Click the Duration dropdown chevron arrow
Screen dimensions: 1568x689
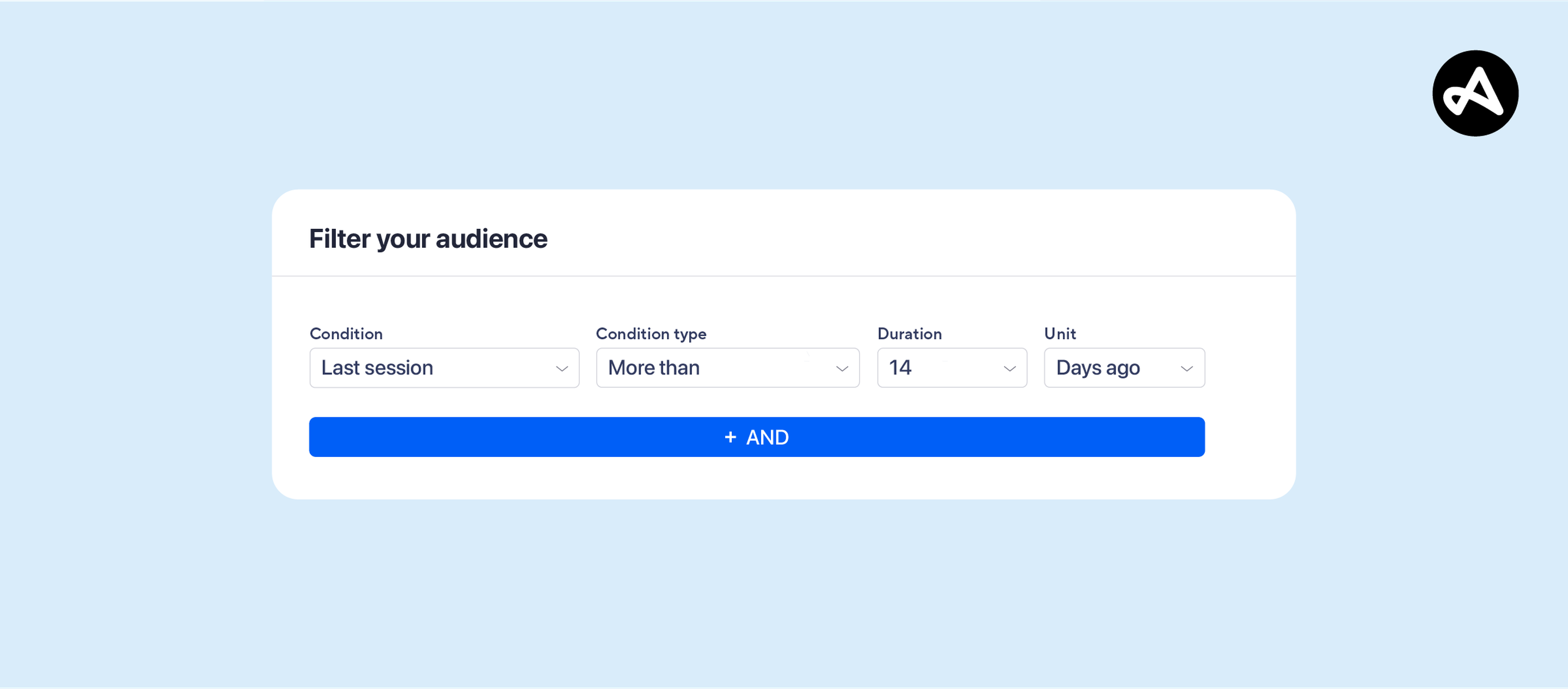1009,369
